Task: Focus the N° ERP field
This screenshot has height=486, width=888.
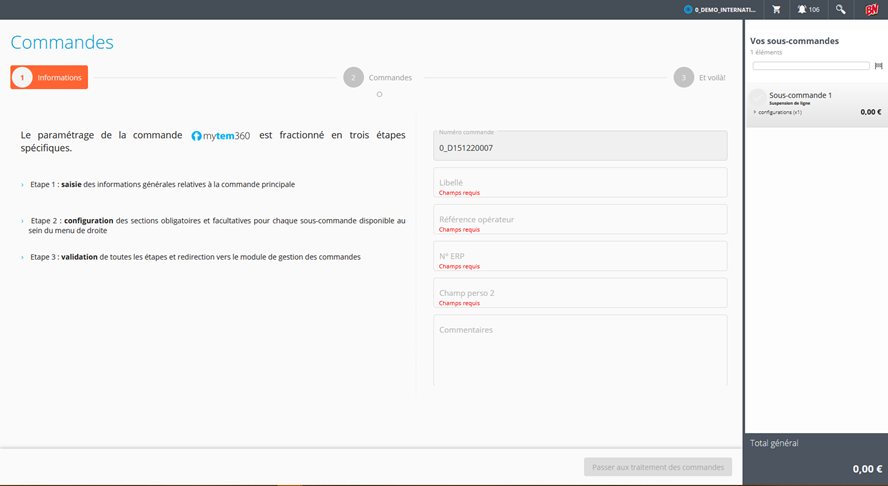Action: click(580, 256)
